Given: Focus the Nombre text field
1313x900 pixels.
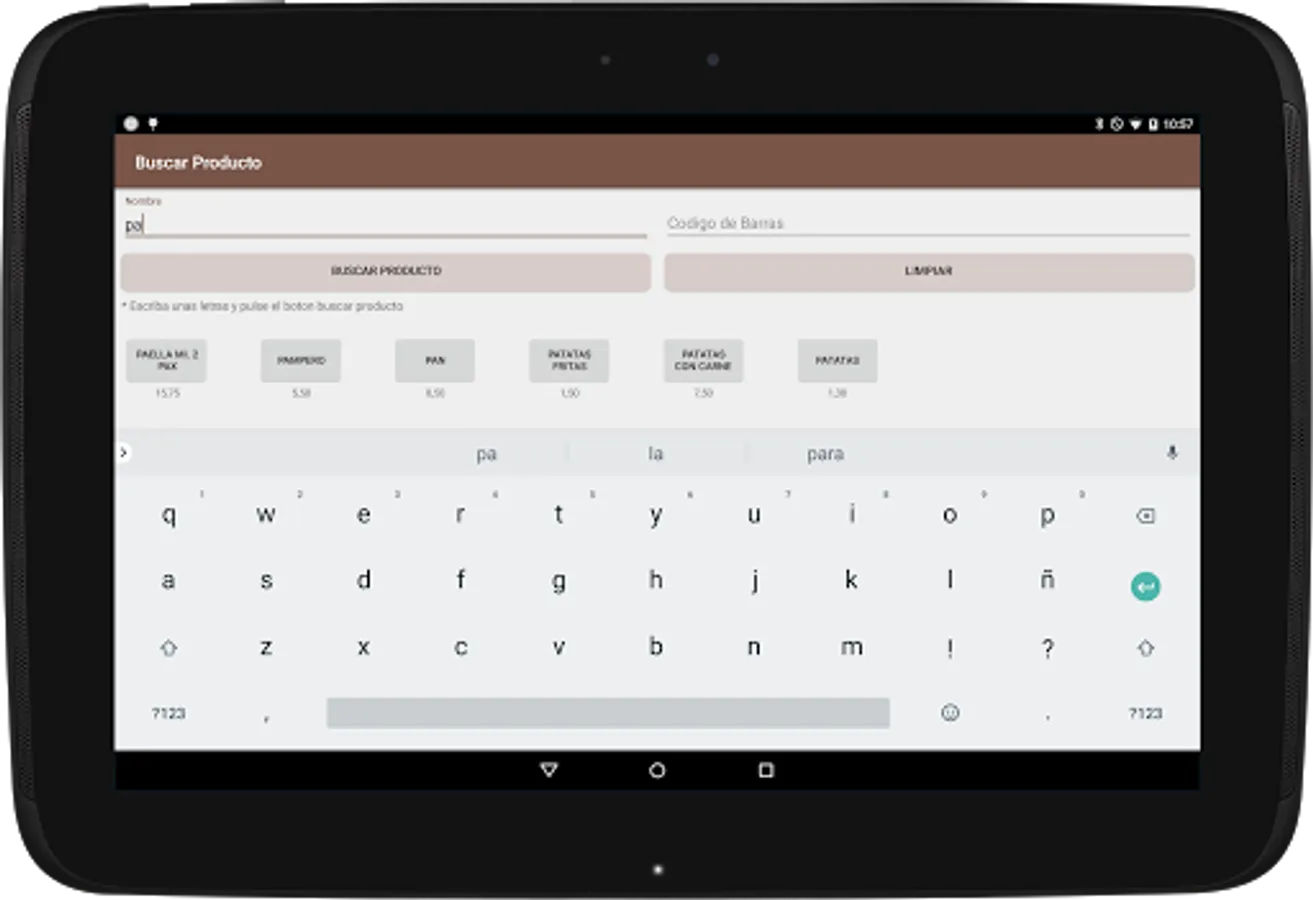Looking at the screenshot, I should coord(385,225).
